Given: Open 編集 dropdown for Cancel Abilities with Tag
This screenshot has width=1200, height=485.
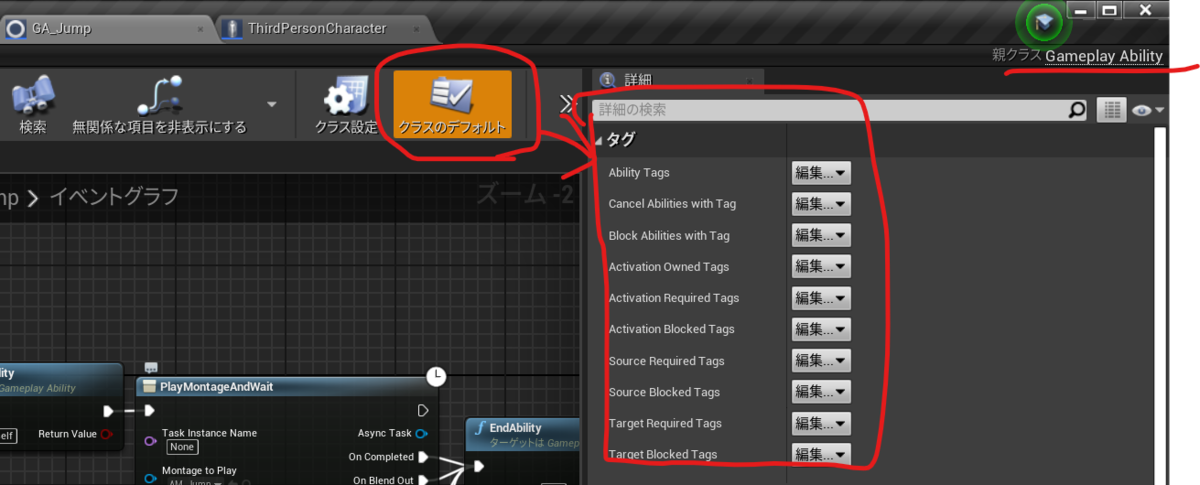Looking at the screenshot, I should [821, 204].
